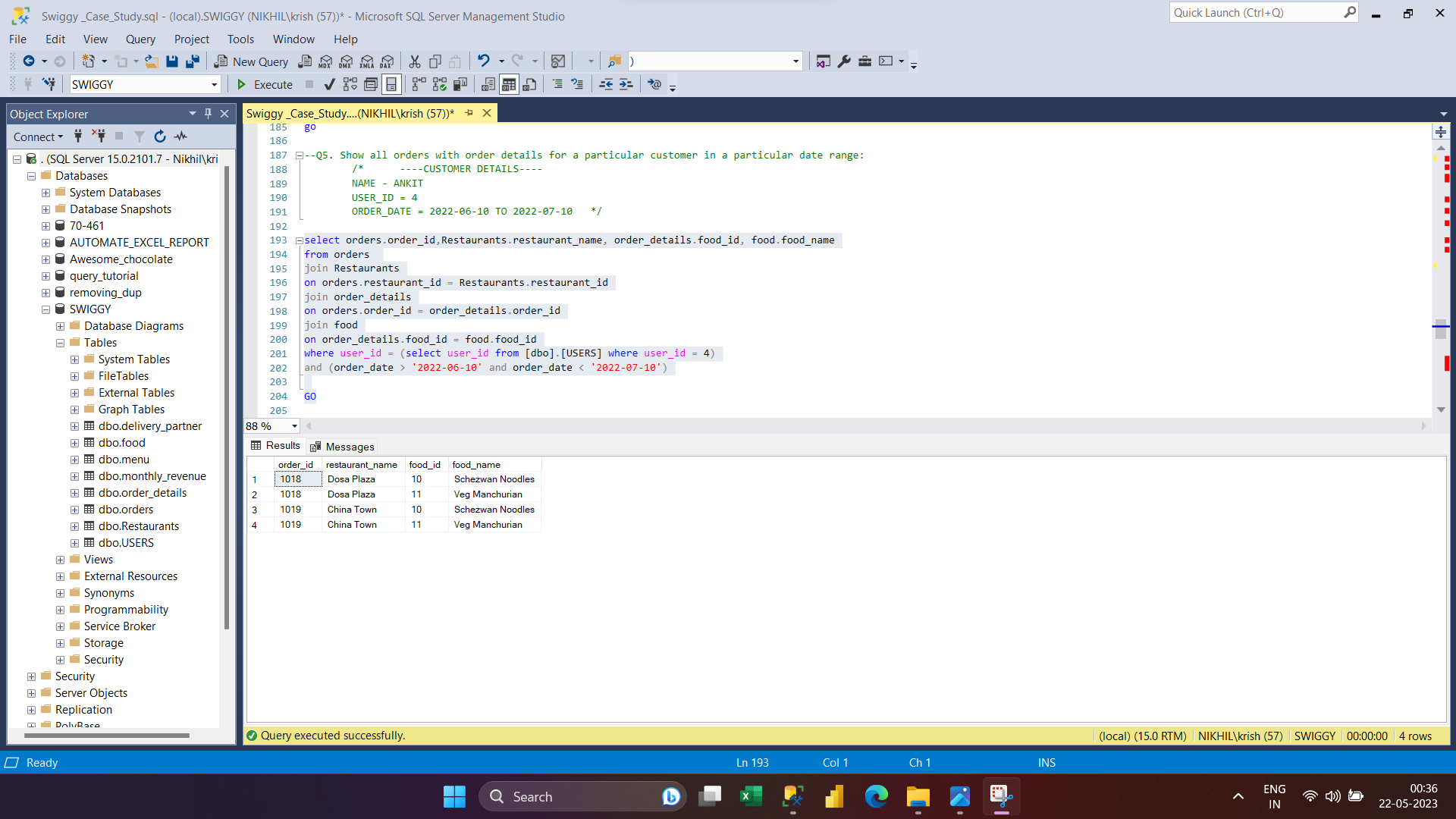Click the restaurant_name column header
The image size is (1456, 819).
362,465
